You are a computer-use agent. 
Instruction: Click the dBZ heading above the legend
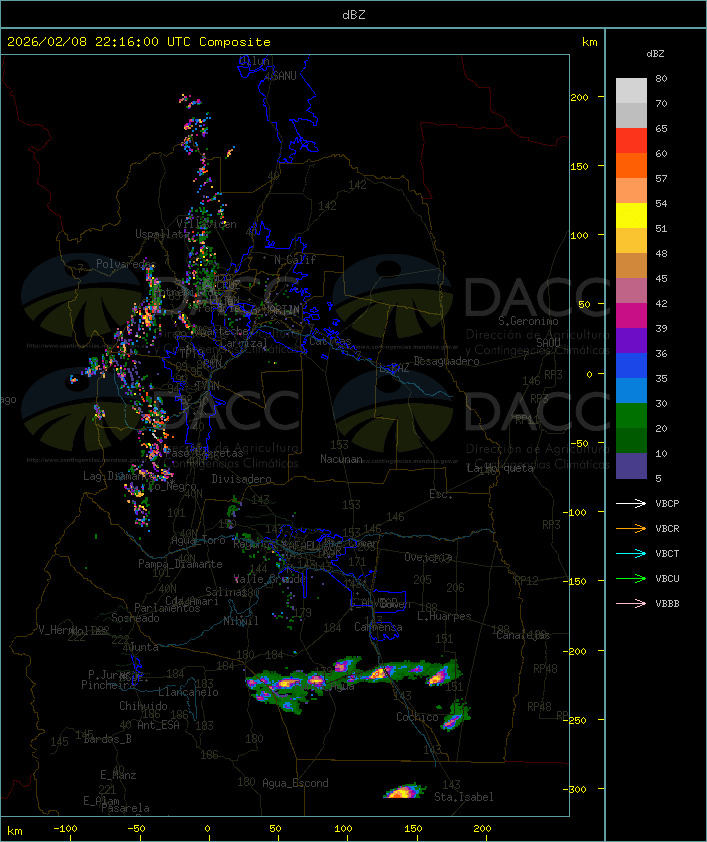pos(655,54)
